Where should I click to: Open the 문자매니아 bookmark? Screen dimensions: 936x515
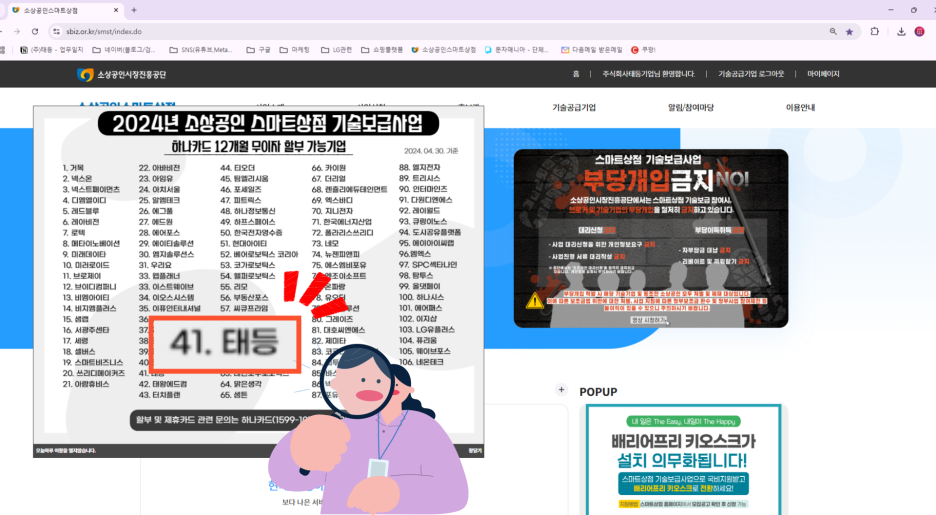point(516,50)
